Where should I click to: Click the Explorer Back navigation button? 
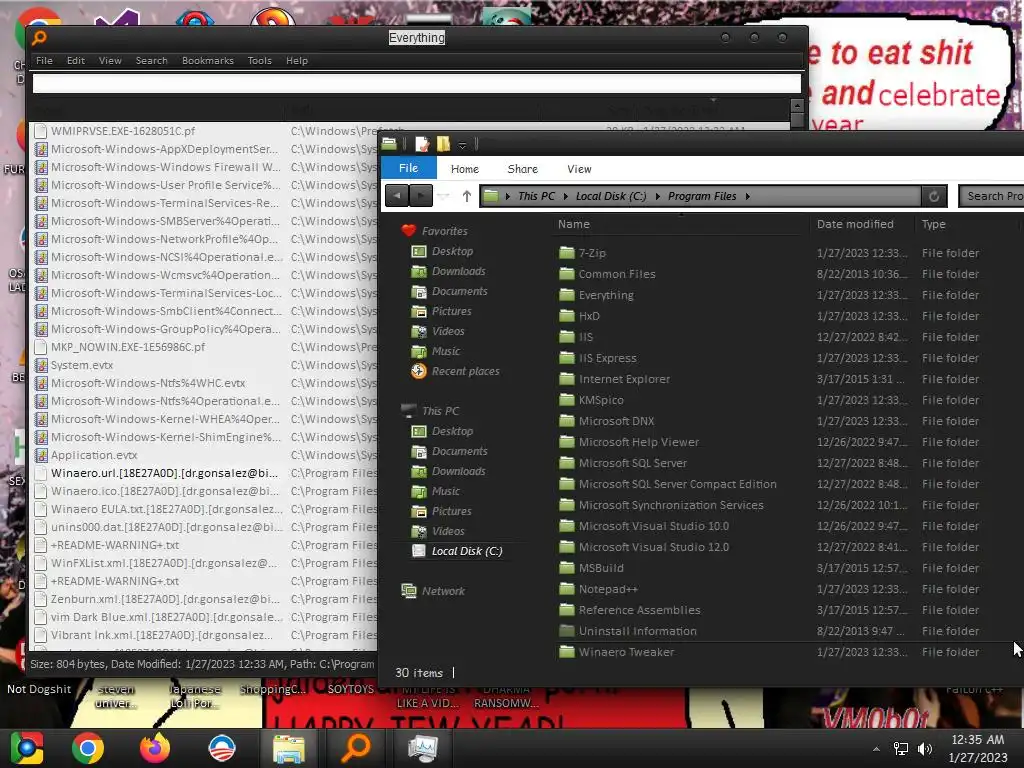click(x=397, y=196)
